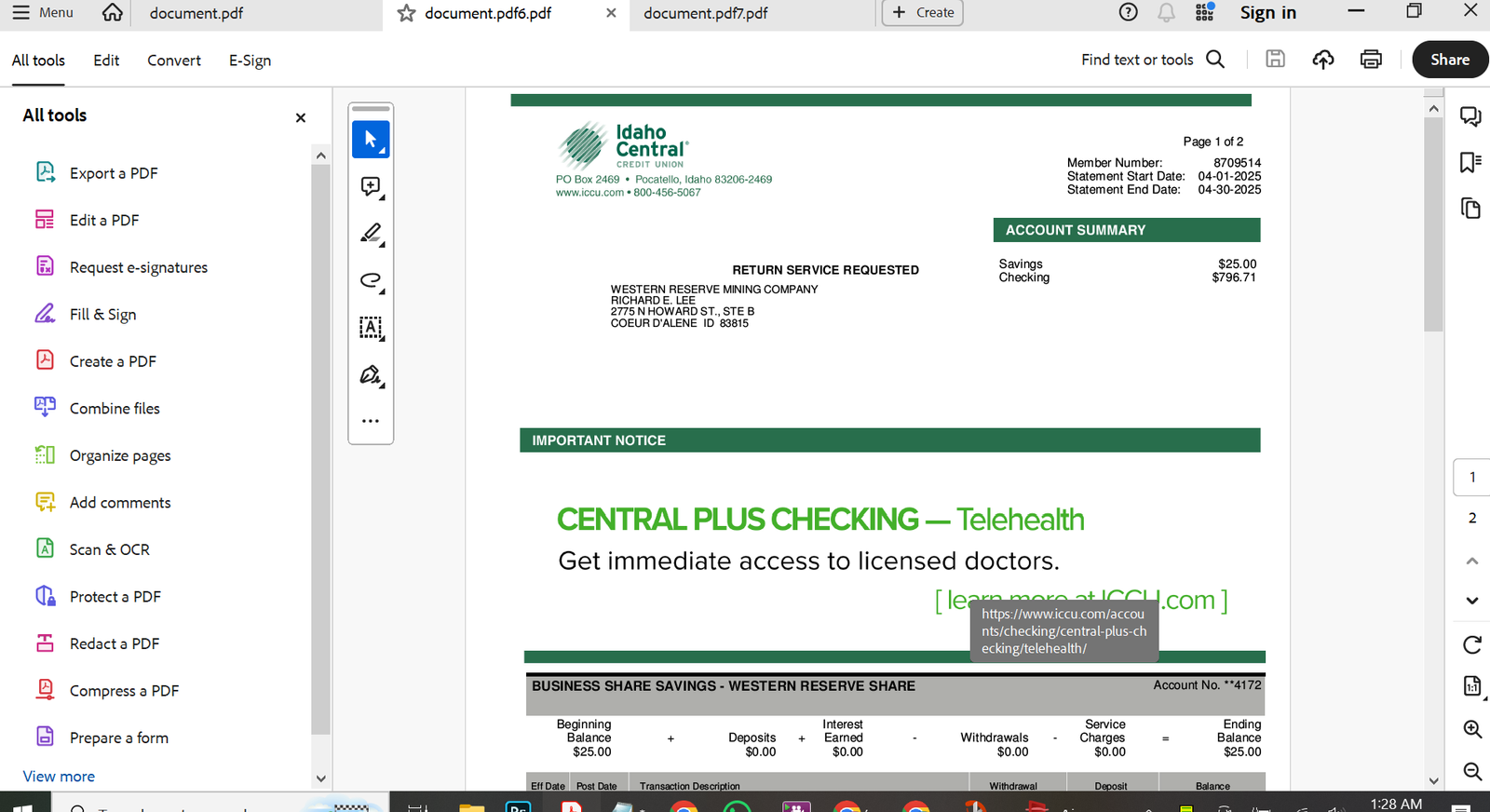
Task: Open the bookmarks pane icon
Action: click(x=1470, y=162)
